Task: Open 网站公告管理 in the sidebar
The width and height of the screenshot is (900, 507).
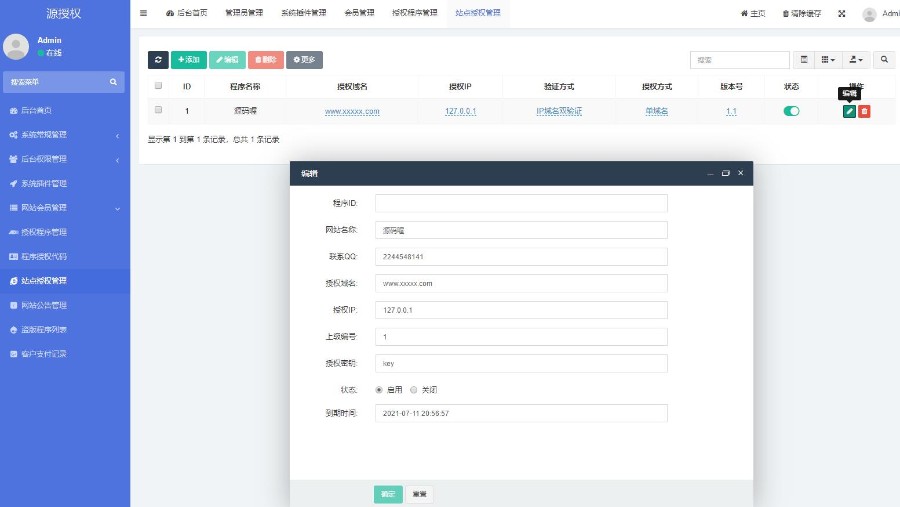Action: (x=65, y=305)
